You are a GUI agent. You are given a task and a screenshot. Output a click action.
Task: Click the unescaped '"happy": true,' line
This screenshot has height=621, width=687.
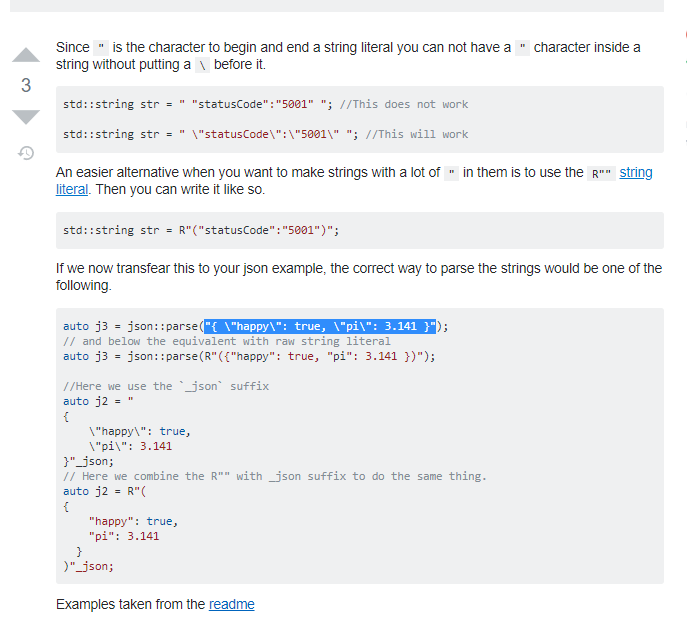coord(133,521)
